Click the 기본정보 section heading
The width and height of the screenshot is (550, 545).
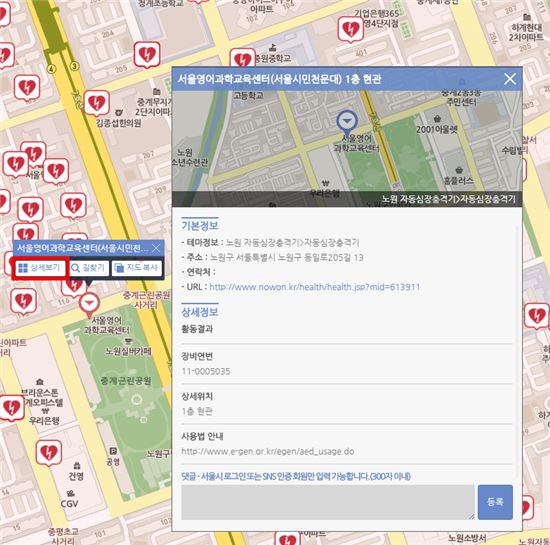pos(200,226)
